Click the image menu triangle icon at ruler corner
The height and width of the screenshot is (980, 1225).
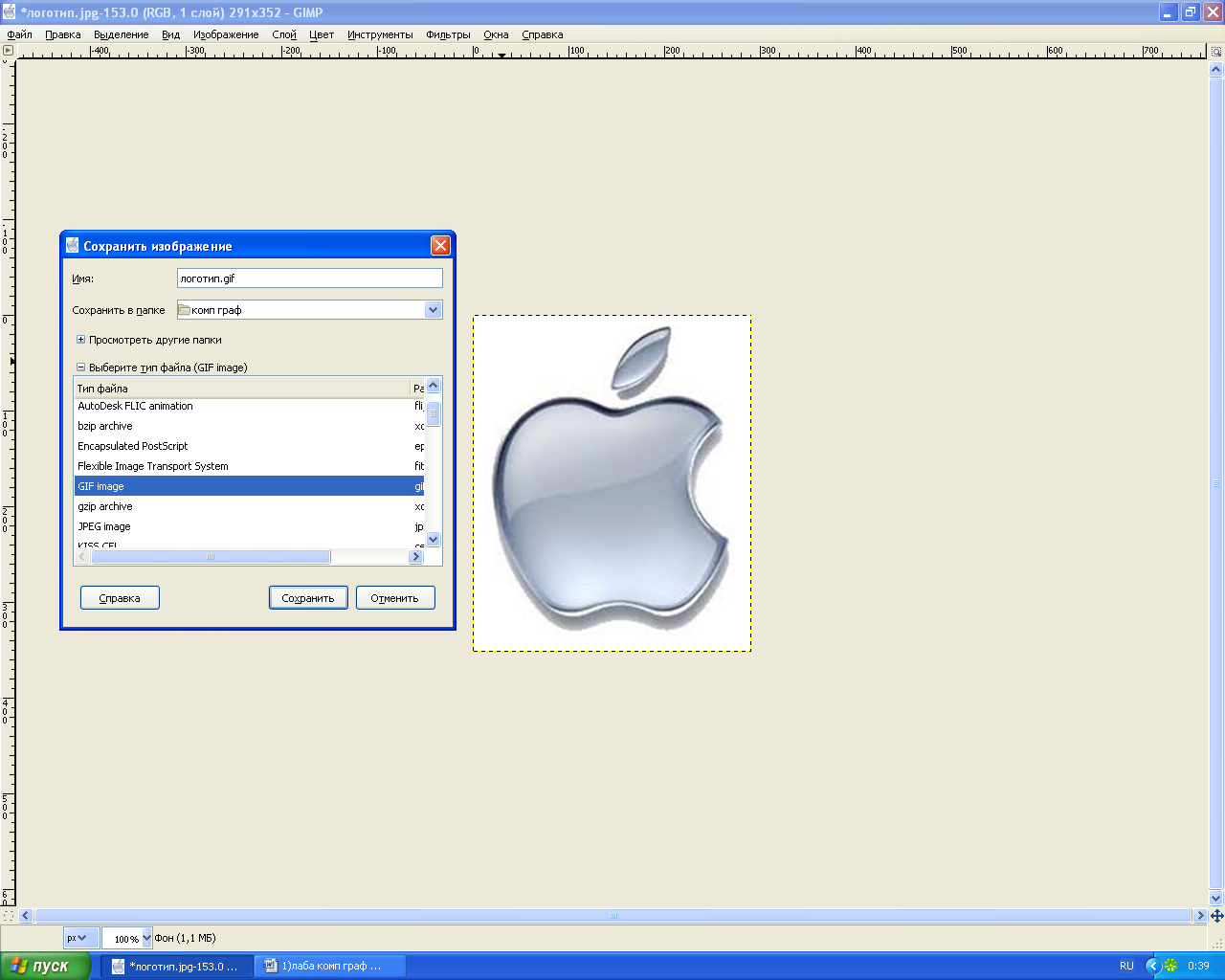(x=8, y=50)
